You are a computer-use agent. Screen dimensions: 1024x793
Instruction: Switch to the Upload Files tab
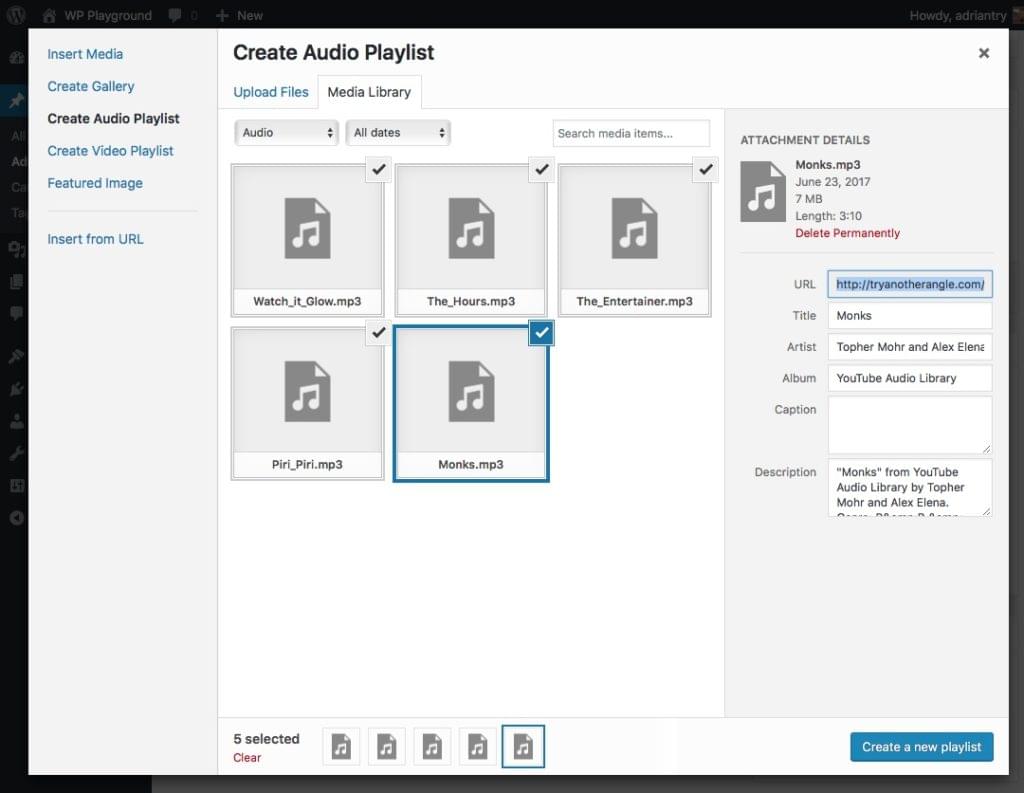click(270, 91)
